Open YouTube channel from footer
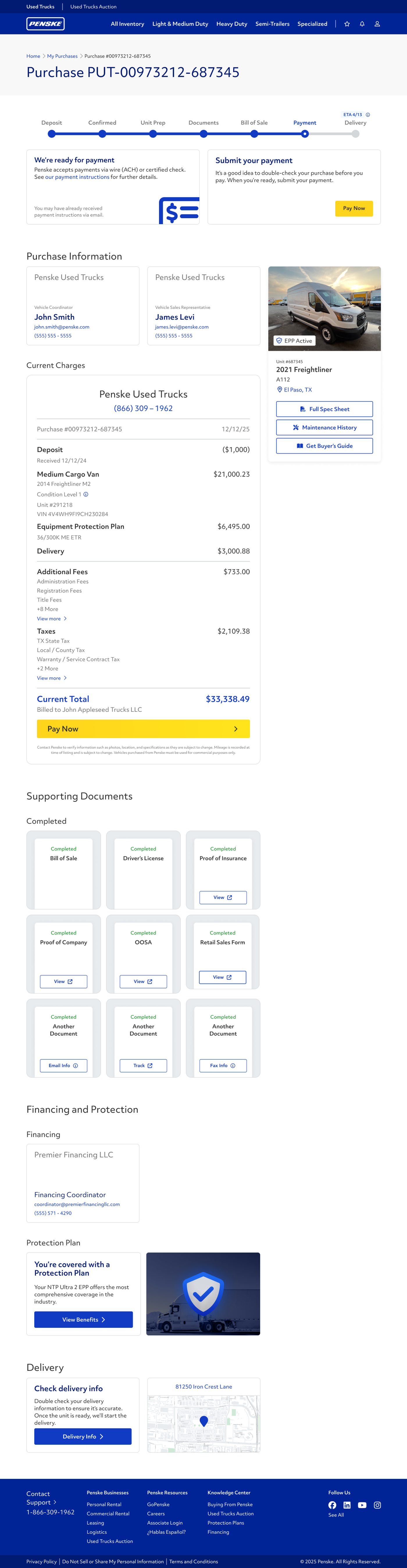Image resolution: width=407 pixels, height=1568 pixels. click(362, 1505)
